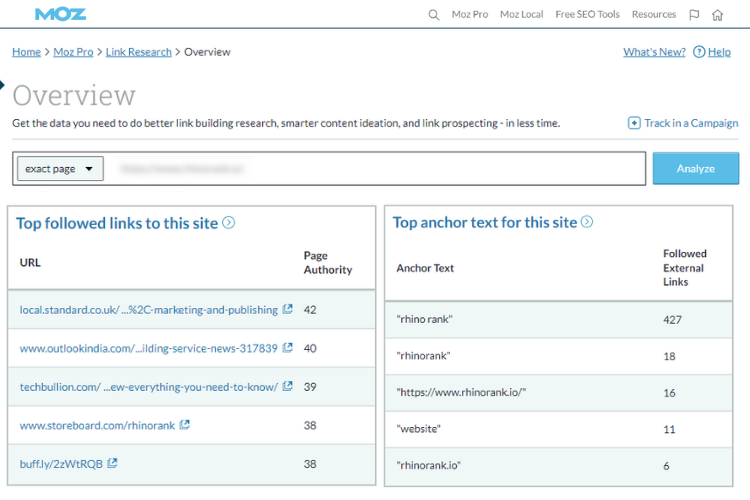Open techbullion.com everything-you-need-to-know link
This screenshot has height=500, width=750.
148,387
